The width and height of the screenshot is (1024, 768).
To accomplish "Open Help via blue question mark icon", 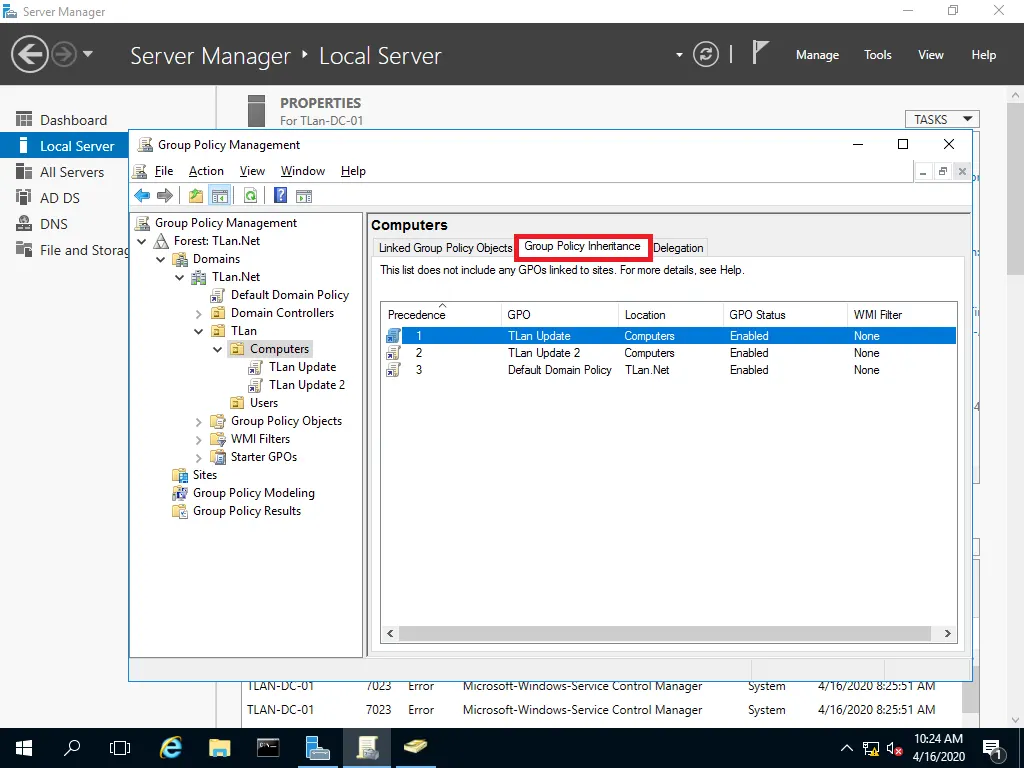I will (x=280, y=195).
